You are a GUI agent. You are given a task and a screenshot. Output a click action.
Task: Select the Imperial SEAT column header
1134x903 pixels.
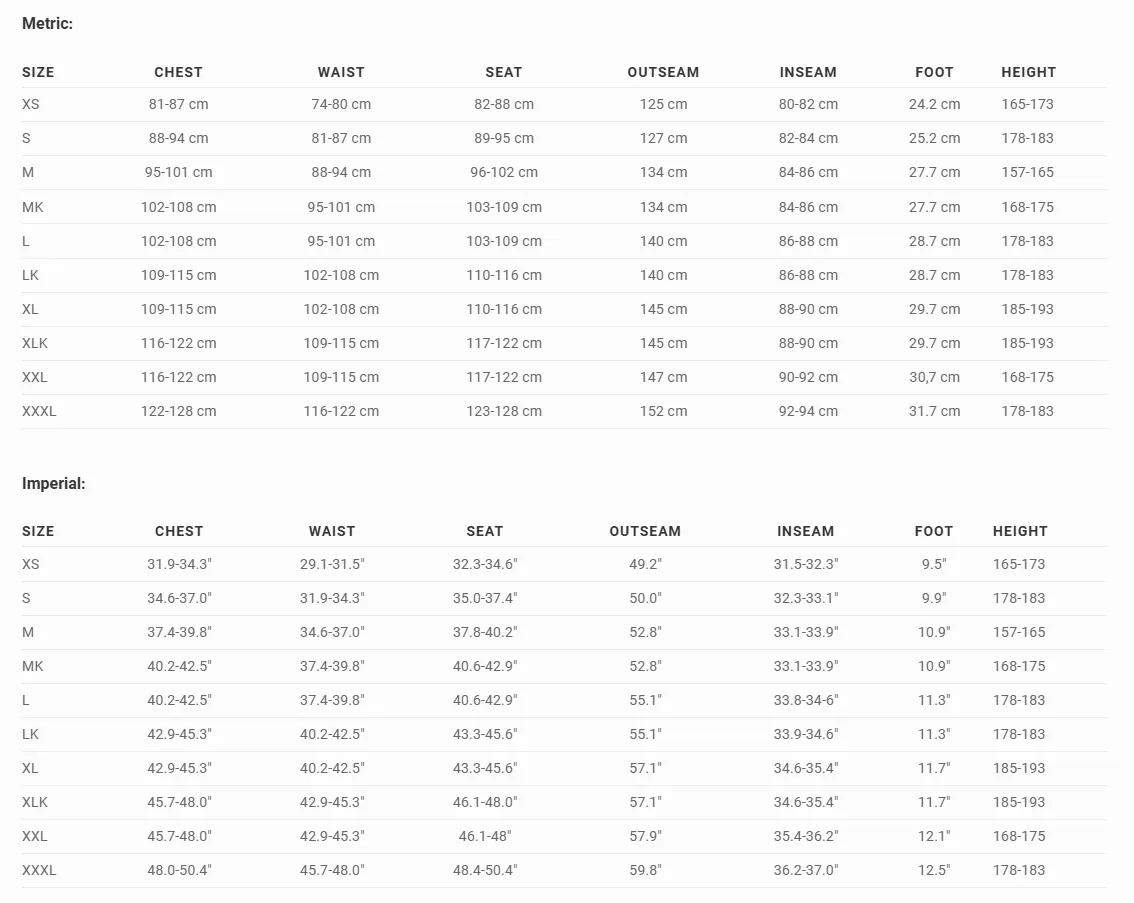485,531
